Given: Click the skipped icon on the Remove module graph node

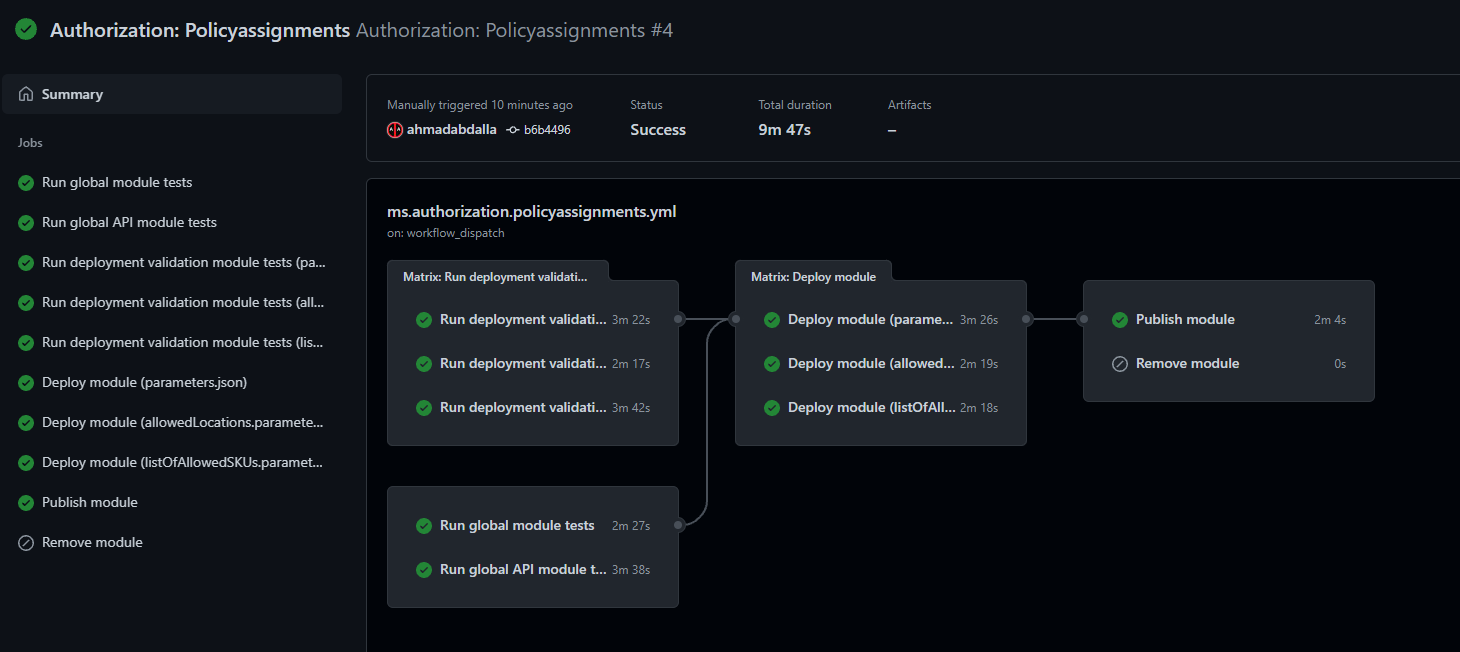Looking at the screenshot, I should click(x=1120, y=364).
